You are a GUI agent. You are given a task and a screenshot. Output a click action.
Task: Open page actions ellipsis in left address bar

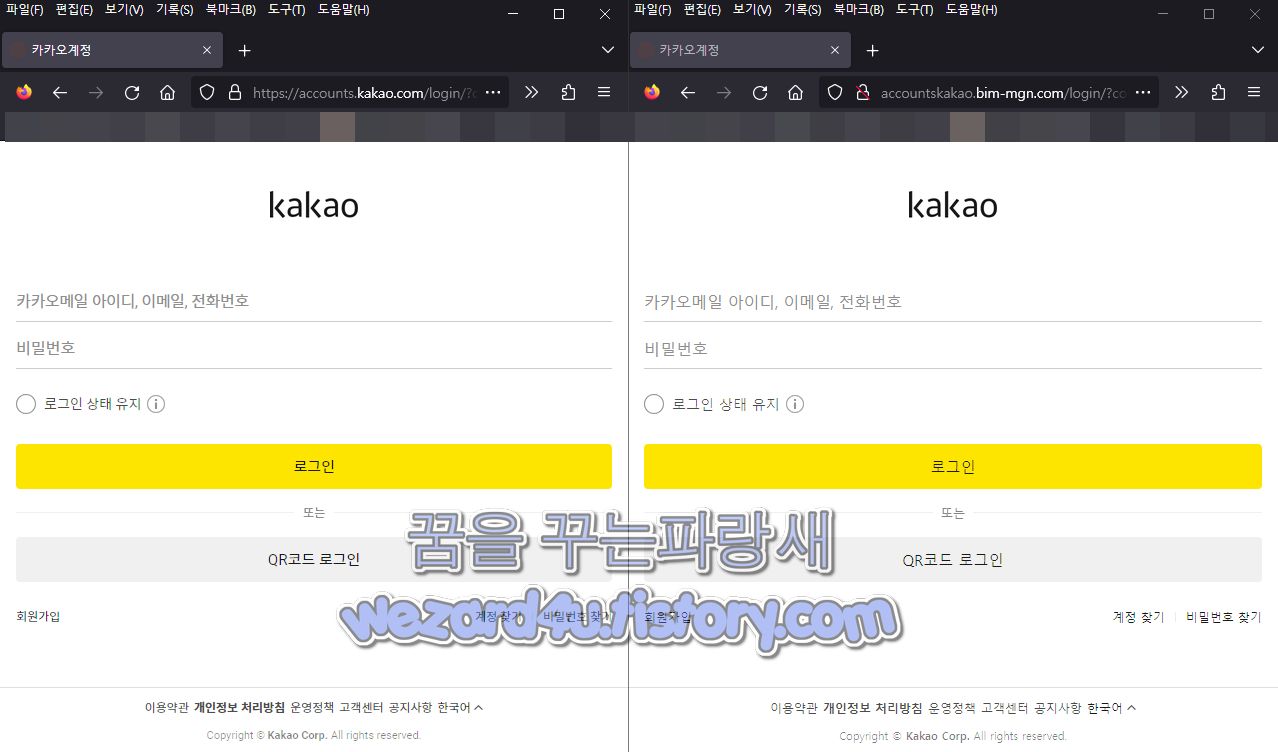click(492, 92)
